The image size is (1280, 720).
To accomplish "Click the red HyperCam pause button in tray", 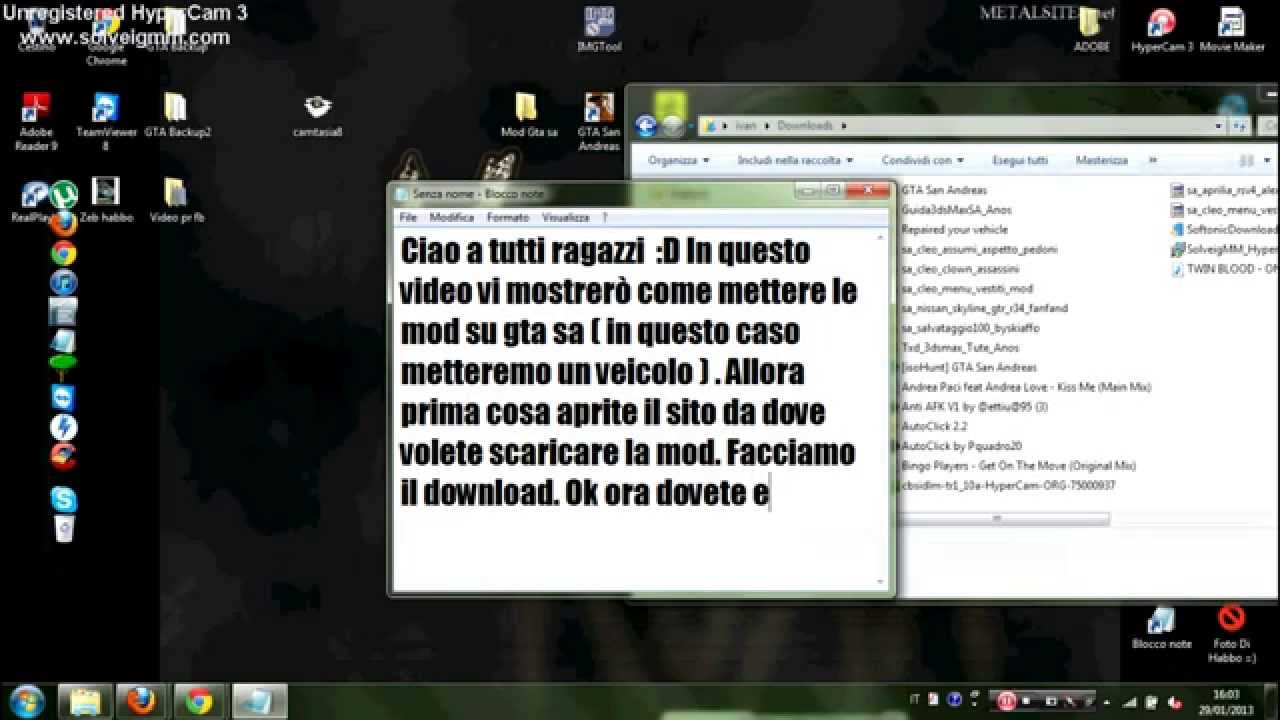I will (1007, 701).
